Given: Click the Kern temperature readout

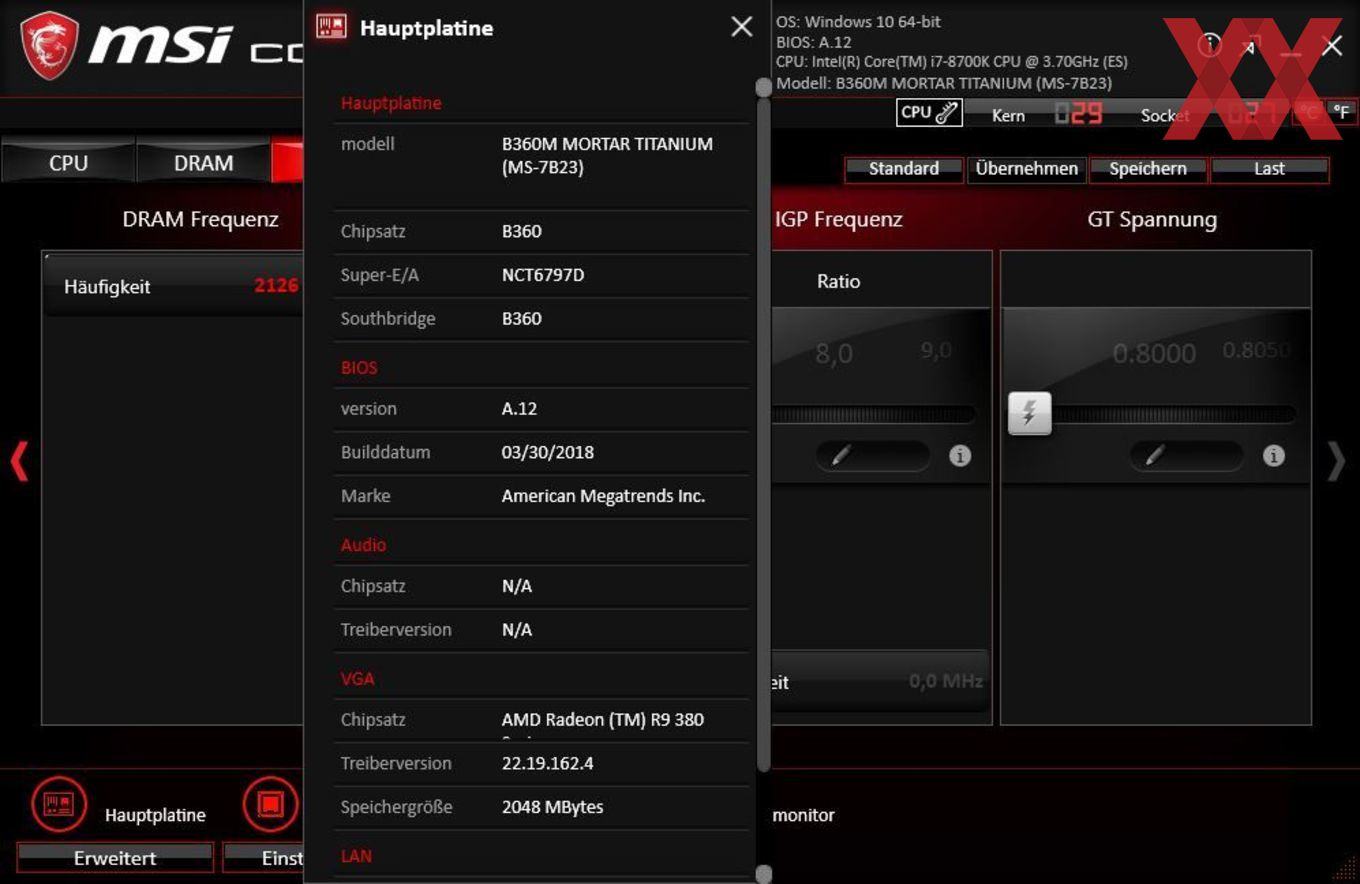Looking at the screenshot, I should coord(1078,114).
